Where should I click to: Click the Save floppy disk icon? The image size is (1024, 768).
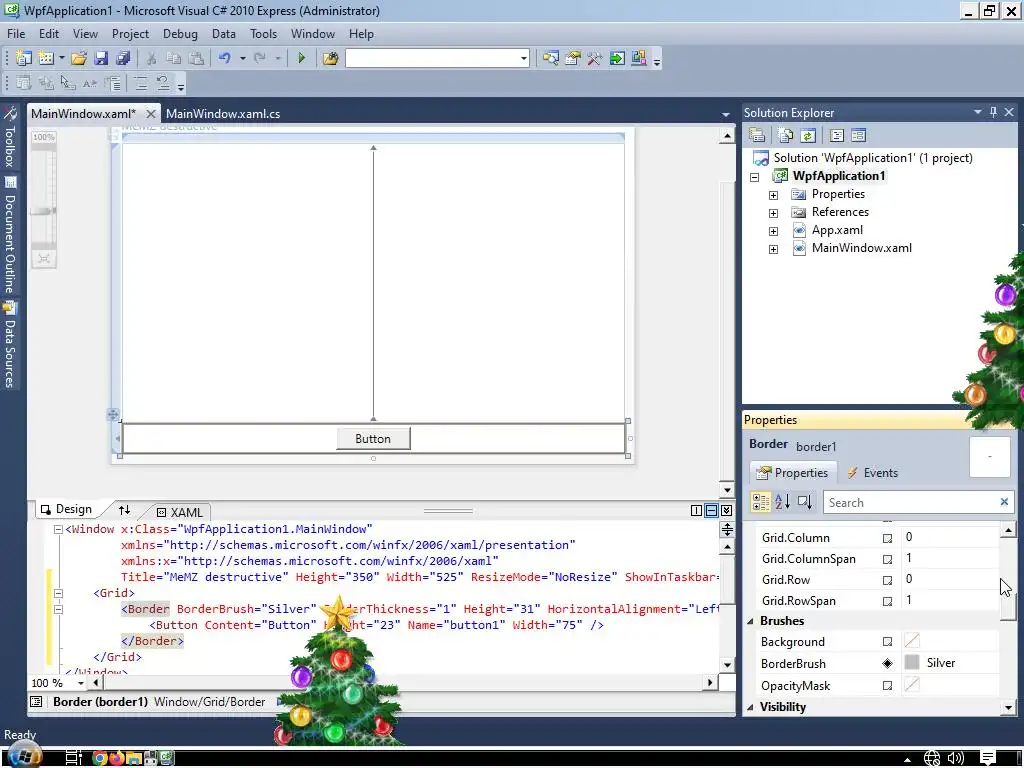(101, 58)
